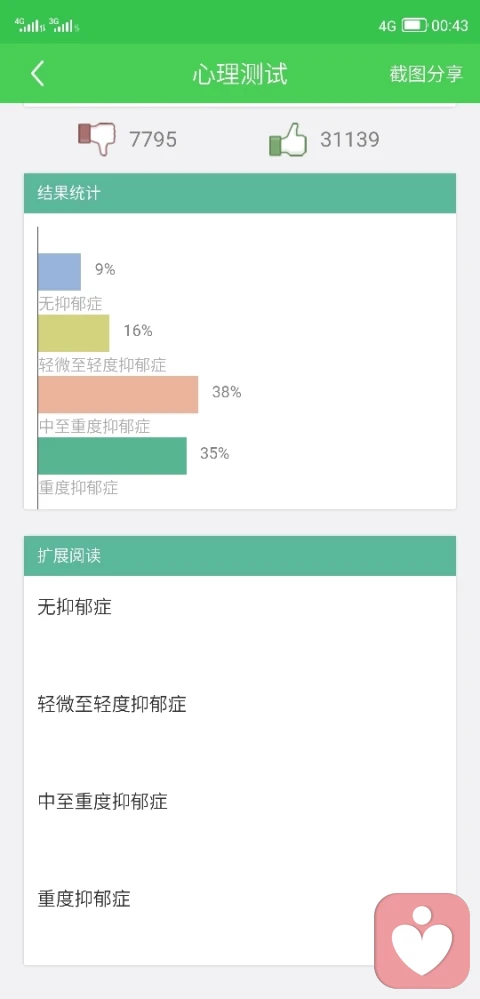480x999 pixels.
Task: Select the blue 9% bar
Action: point(59,272)
